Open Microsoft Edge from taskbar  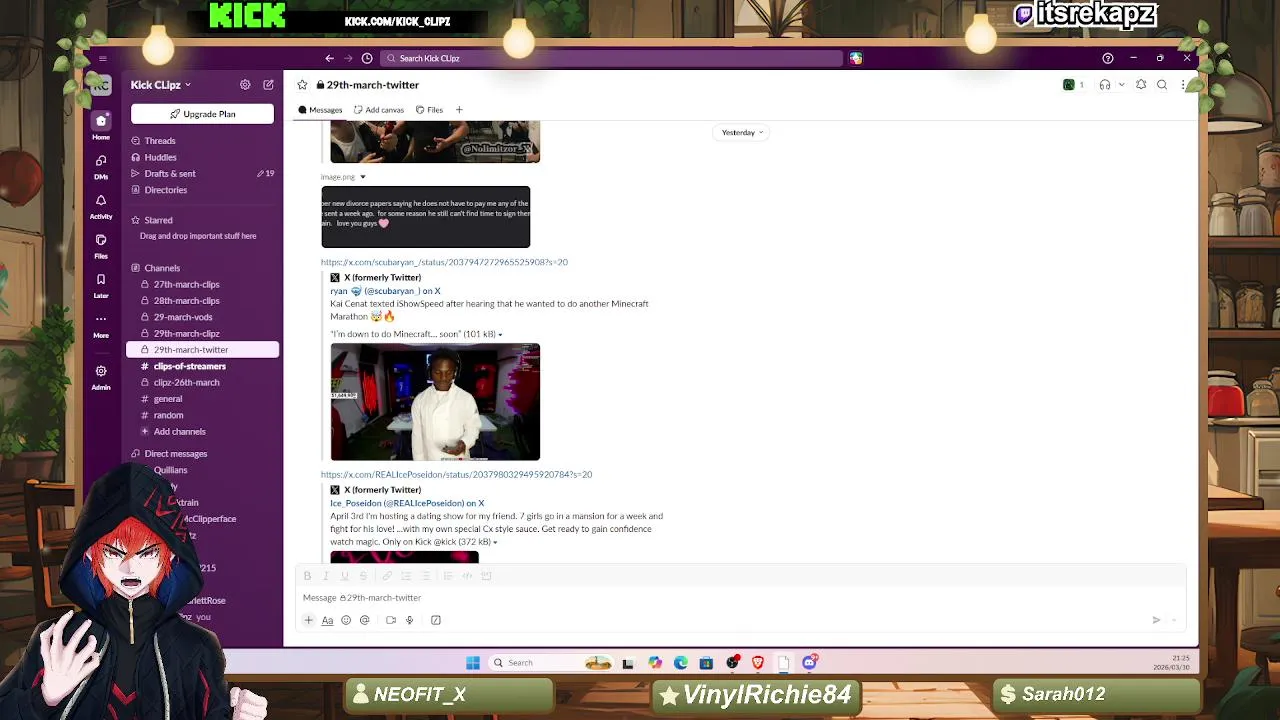point(681,662)
